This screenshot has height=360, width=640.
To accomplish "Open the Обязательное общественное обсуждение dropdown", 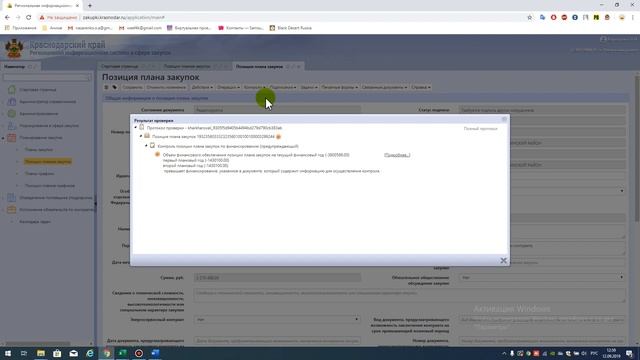I will point(542,278).
